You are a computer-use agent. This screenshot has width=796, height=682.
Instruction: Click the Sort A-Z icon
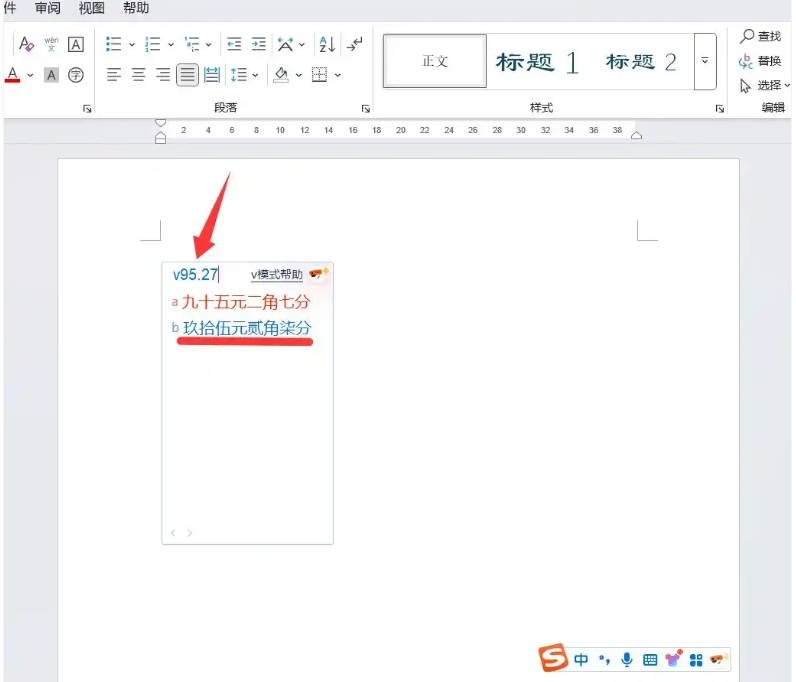click(x=326, y=44)
